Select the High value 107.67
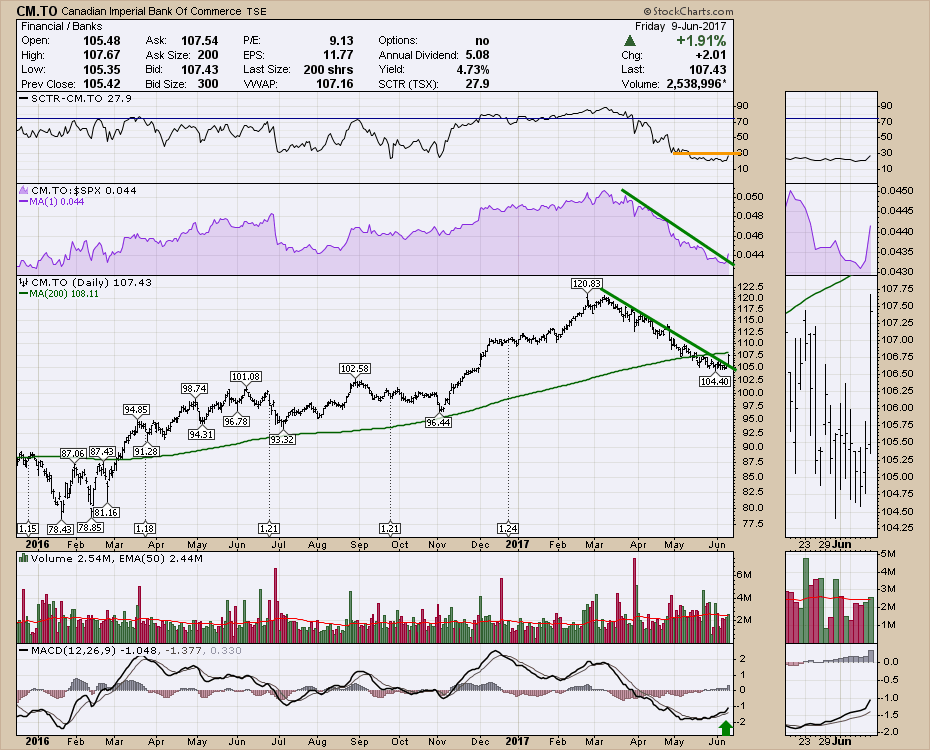Image resolution: width=930 pixels, height=750 pixels. pyautogui.click(x=101, y=55)
